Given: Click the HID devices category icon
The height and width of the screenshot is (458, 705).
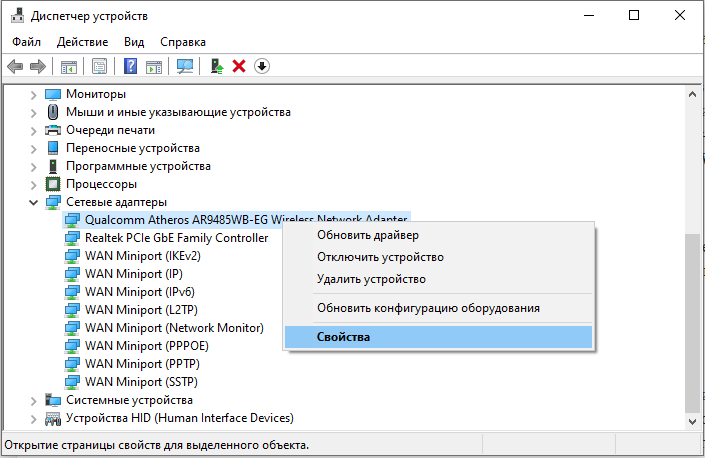Looking at the screenshot, I should pyautogui.click(x=53, y=418).
